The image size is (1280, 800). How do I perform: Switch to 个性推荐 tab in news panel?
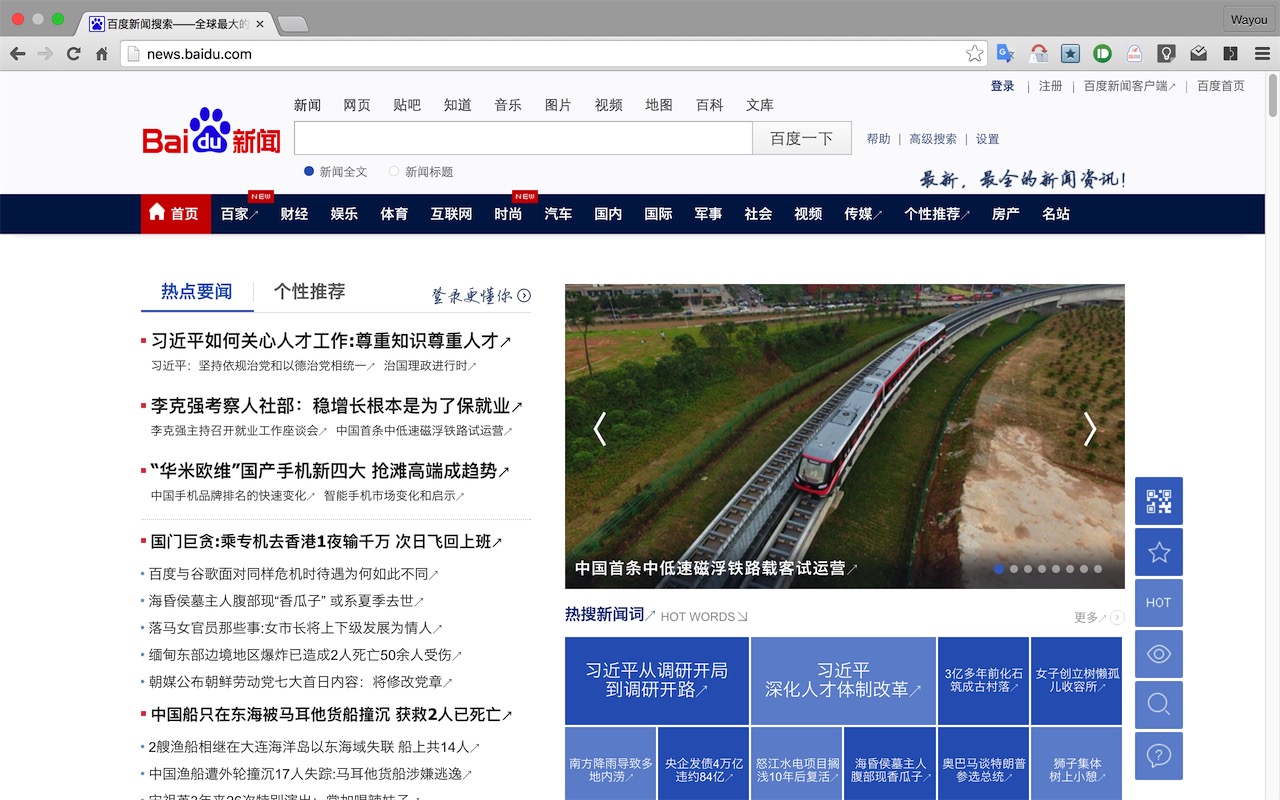309,291
